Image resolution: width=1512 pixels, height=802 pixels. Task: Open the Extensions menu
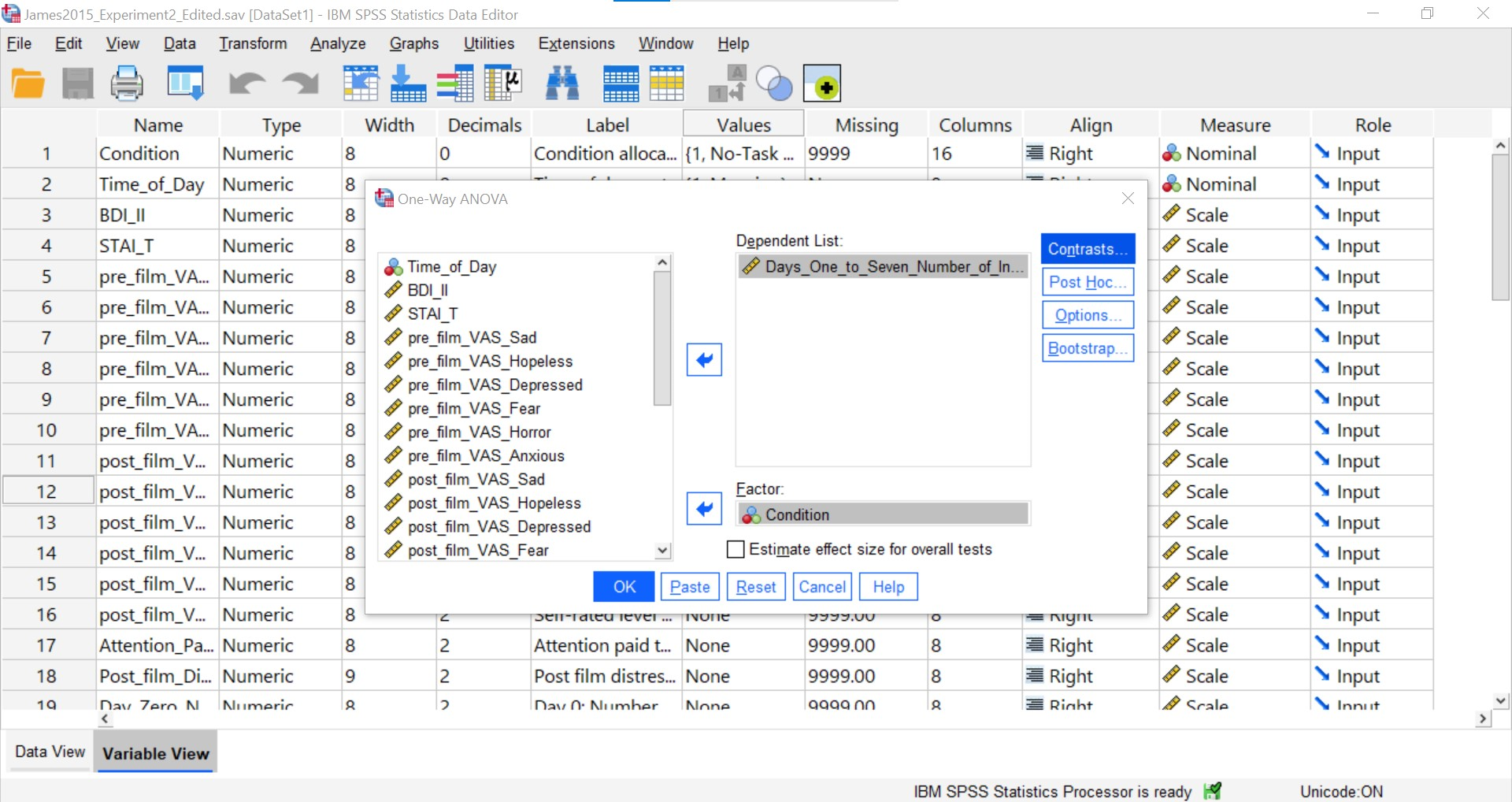point(576,43)
